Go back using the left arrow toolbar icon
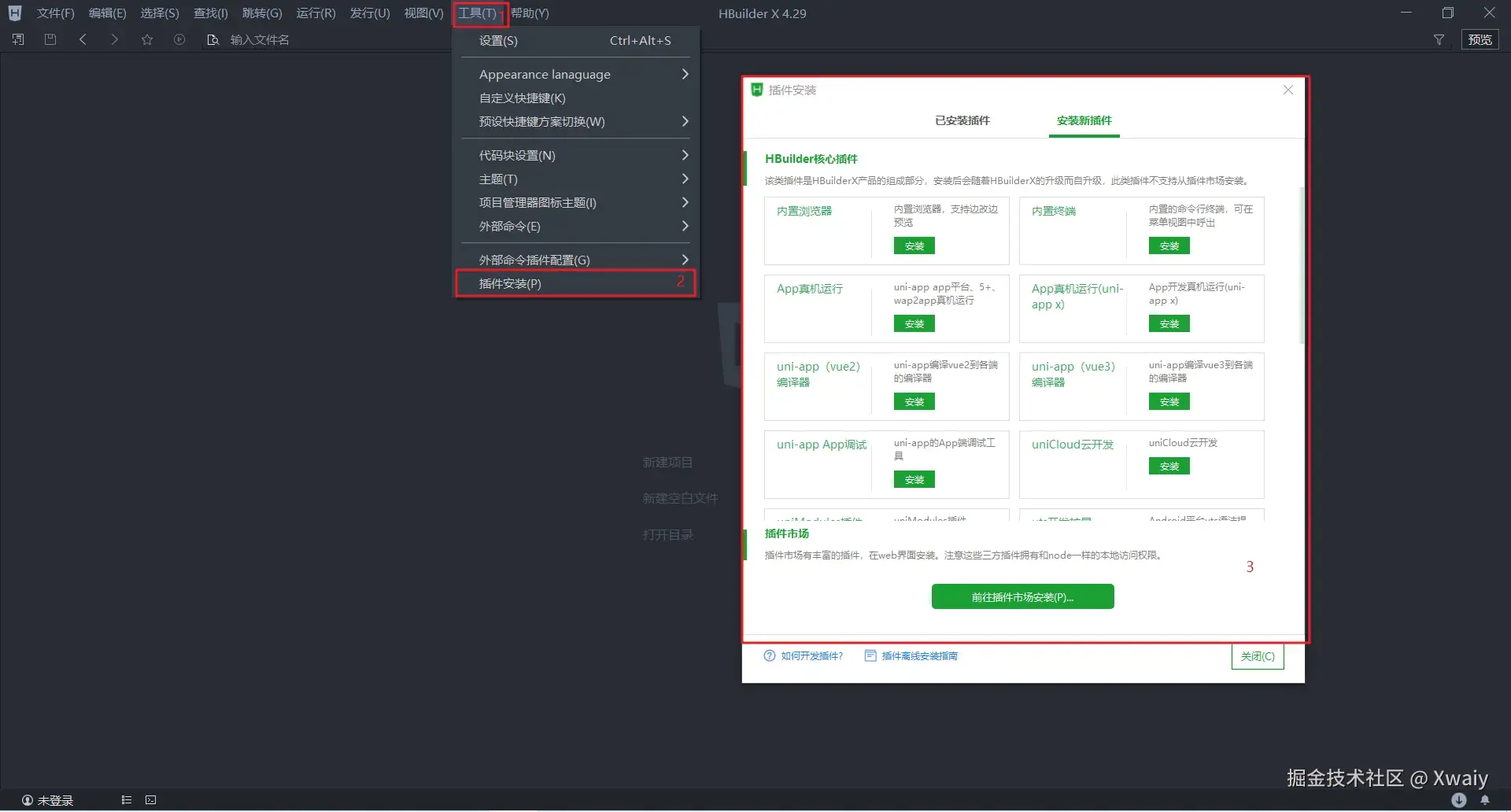Image resolution: width=1511 pixels, height=812 pixels. 83,39
